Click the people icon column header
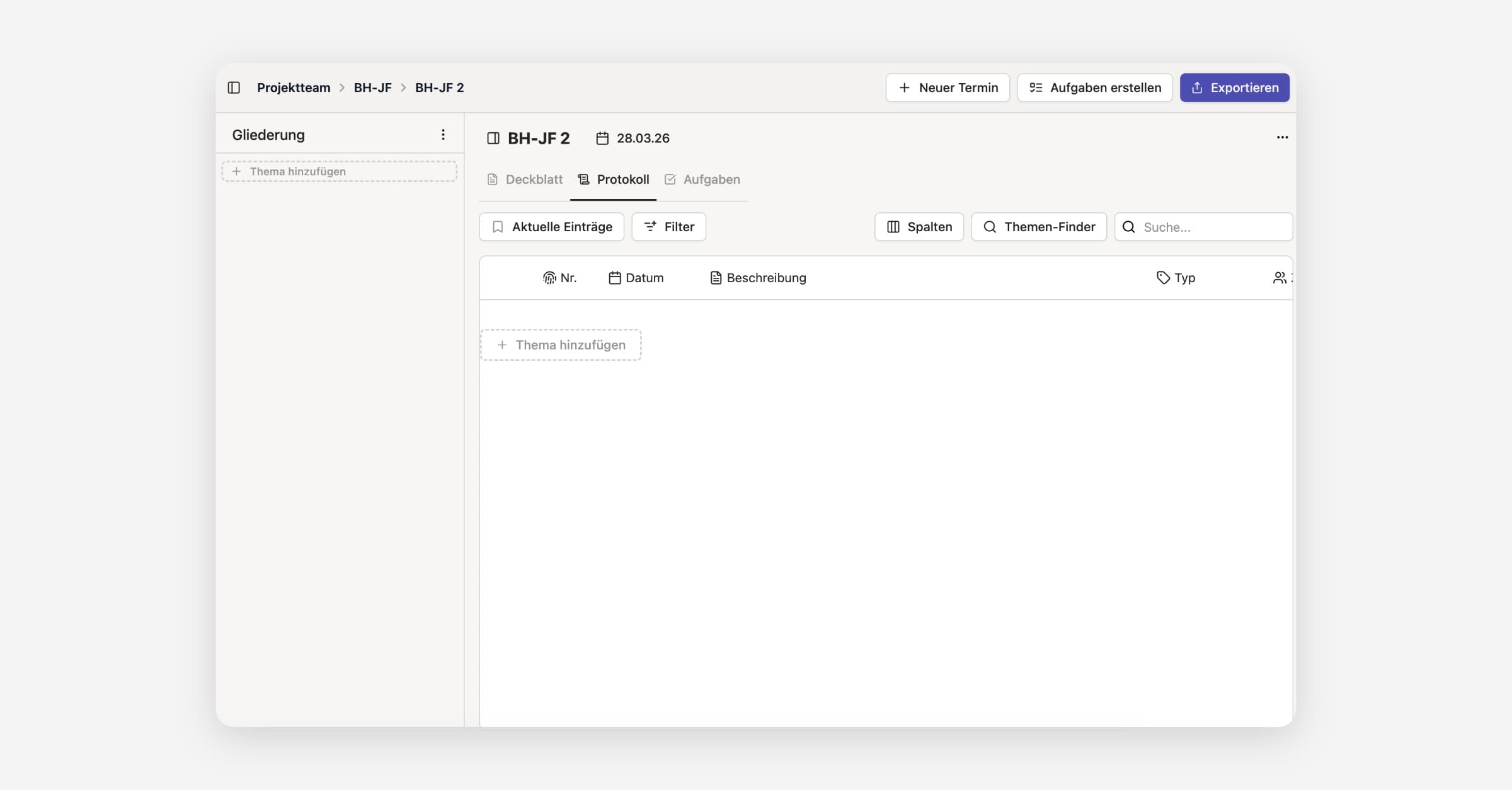The image size is (1512, 790). coord(1280,278)
